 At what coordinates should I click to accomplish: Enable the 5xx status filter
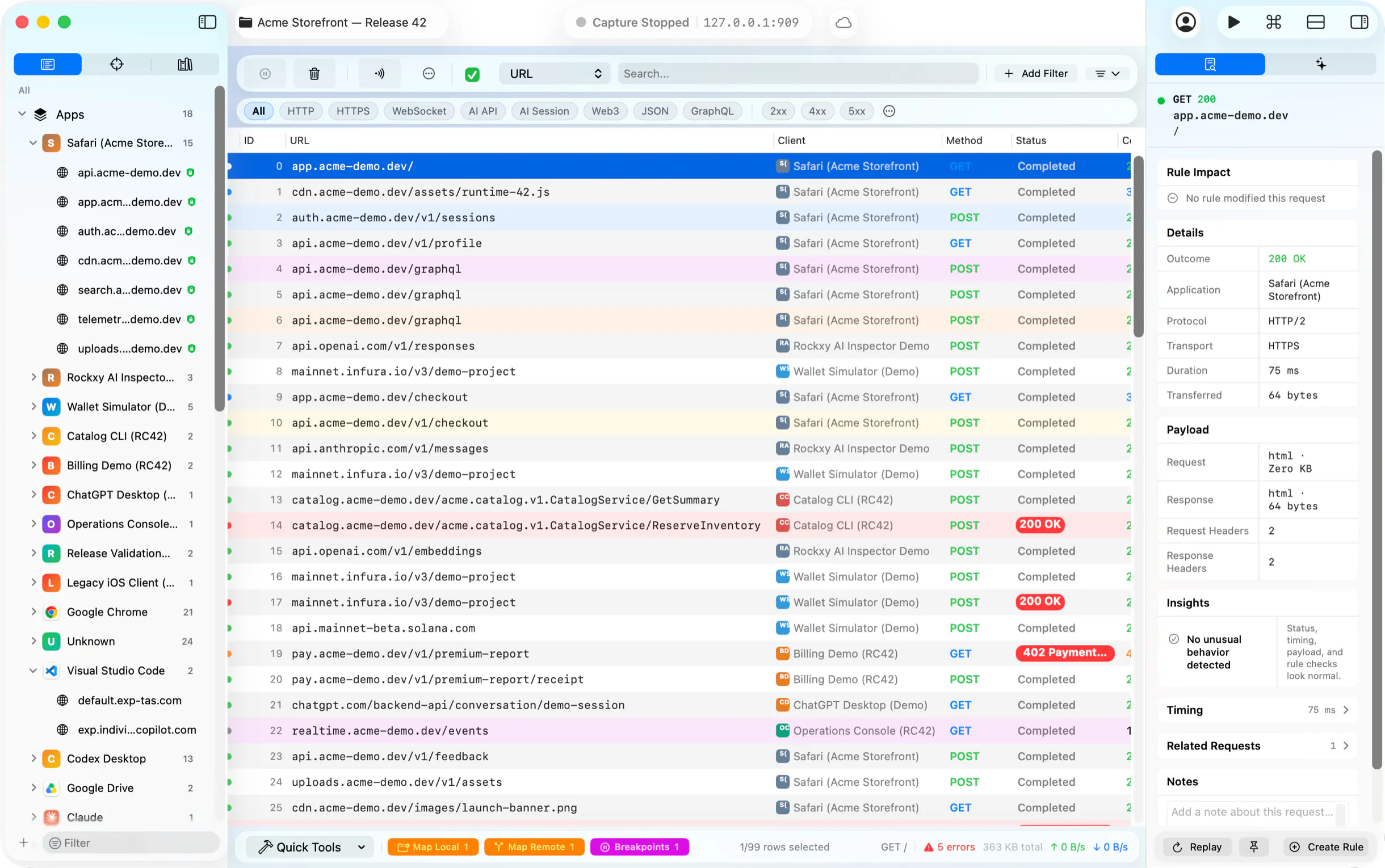point(856,111)
